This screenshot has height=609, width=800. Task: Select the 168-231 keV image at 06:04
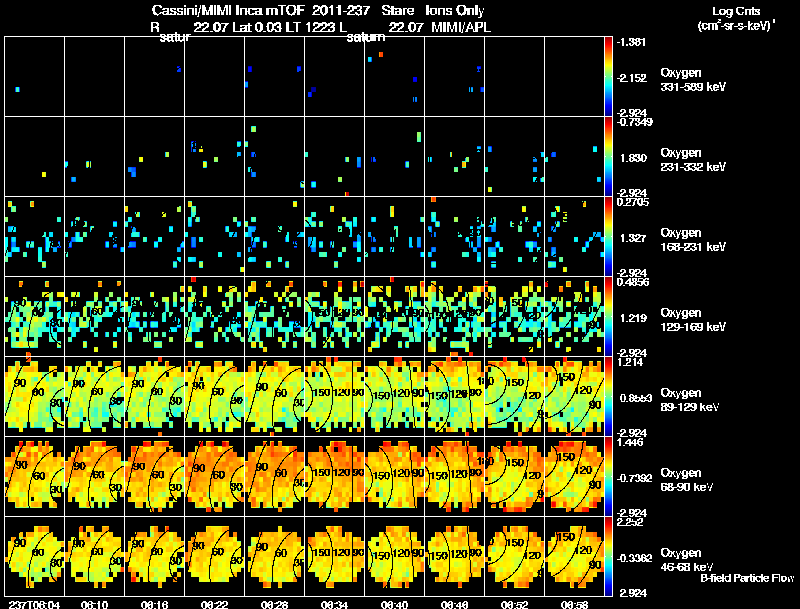tap(35, 237)
